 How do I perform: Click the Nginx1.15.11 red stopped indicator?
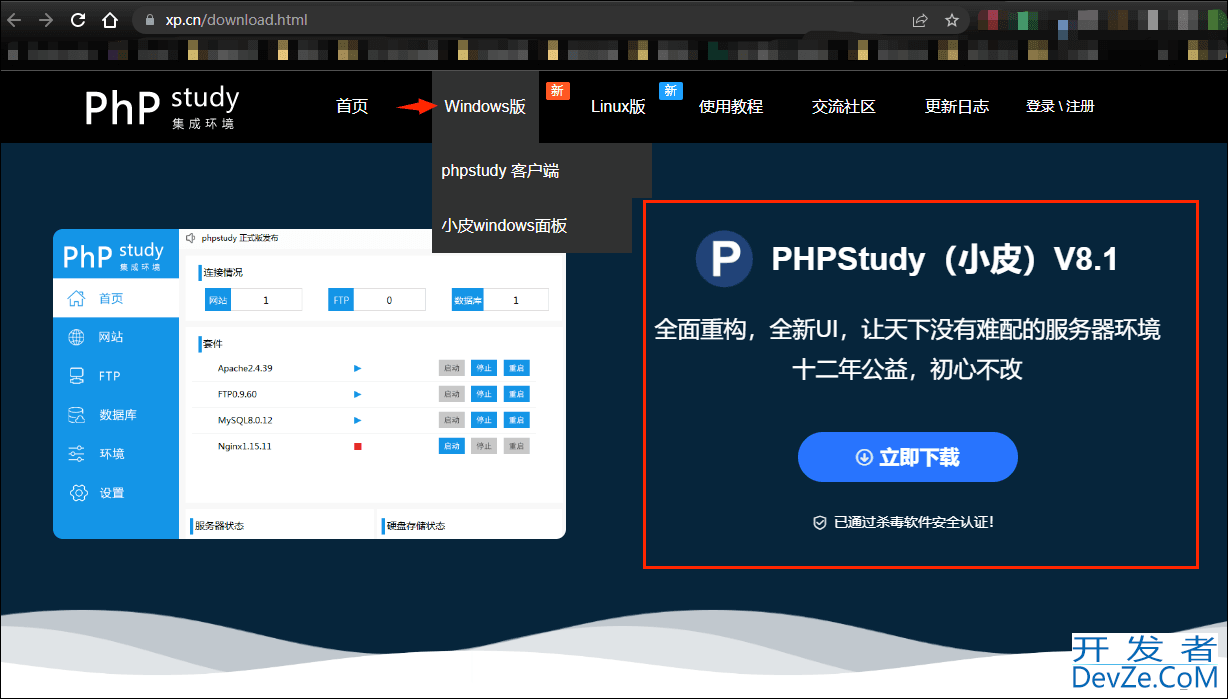(357, 446)
